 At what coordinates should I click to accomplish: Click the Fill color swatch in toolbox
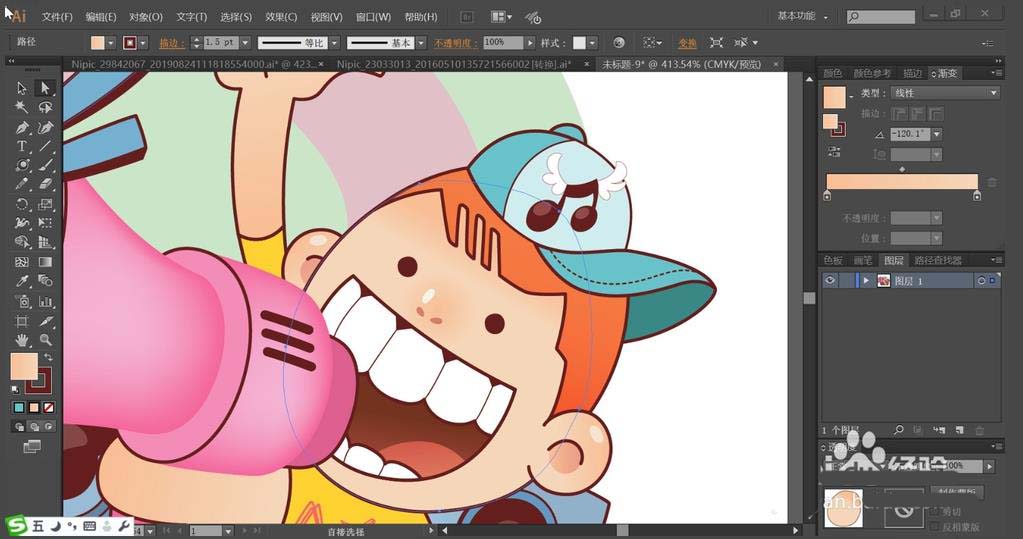[x=24, y=366]
